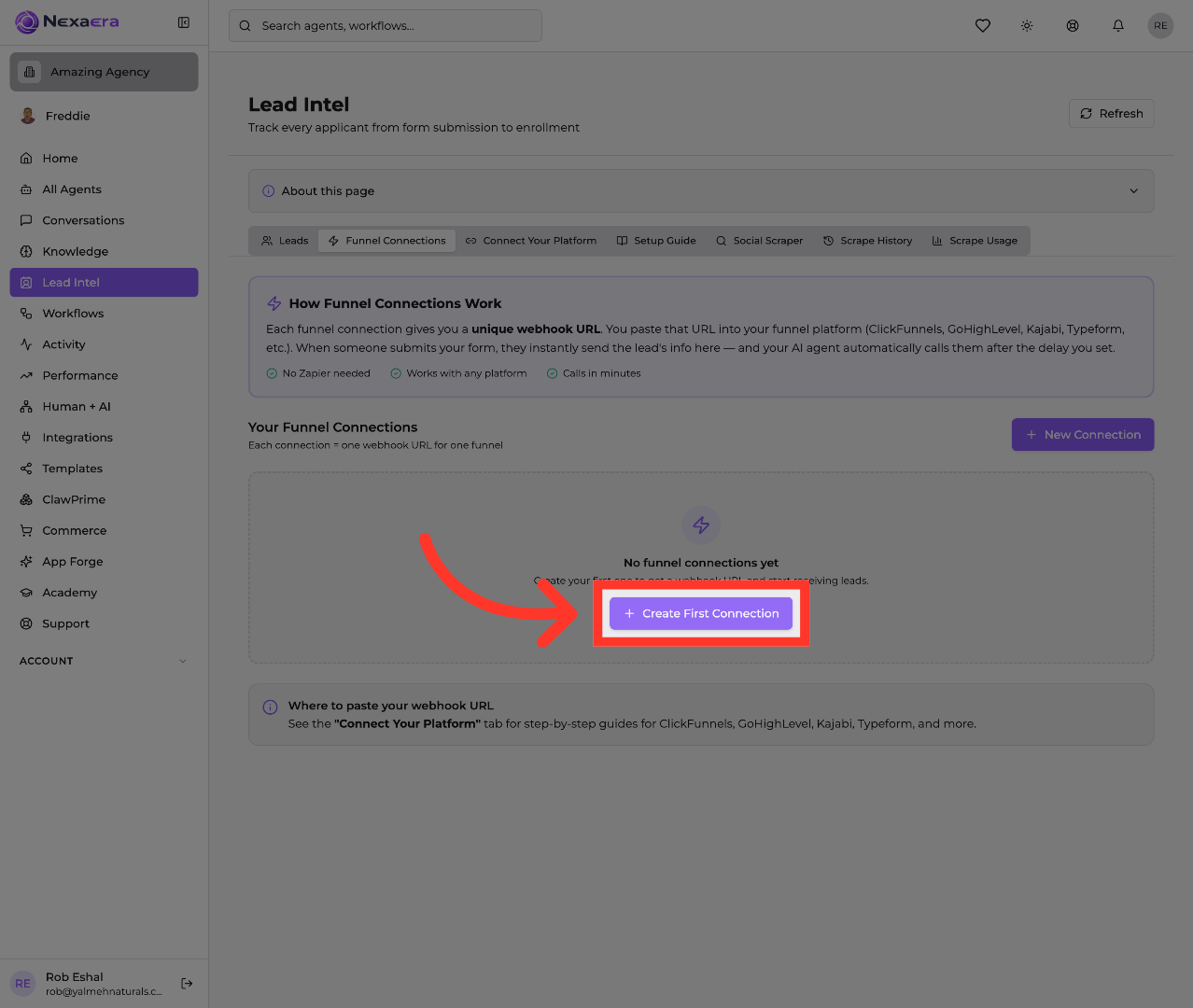
Task: Open the Knowledge section
Action: [x=104, y=251]
